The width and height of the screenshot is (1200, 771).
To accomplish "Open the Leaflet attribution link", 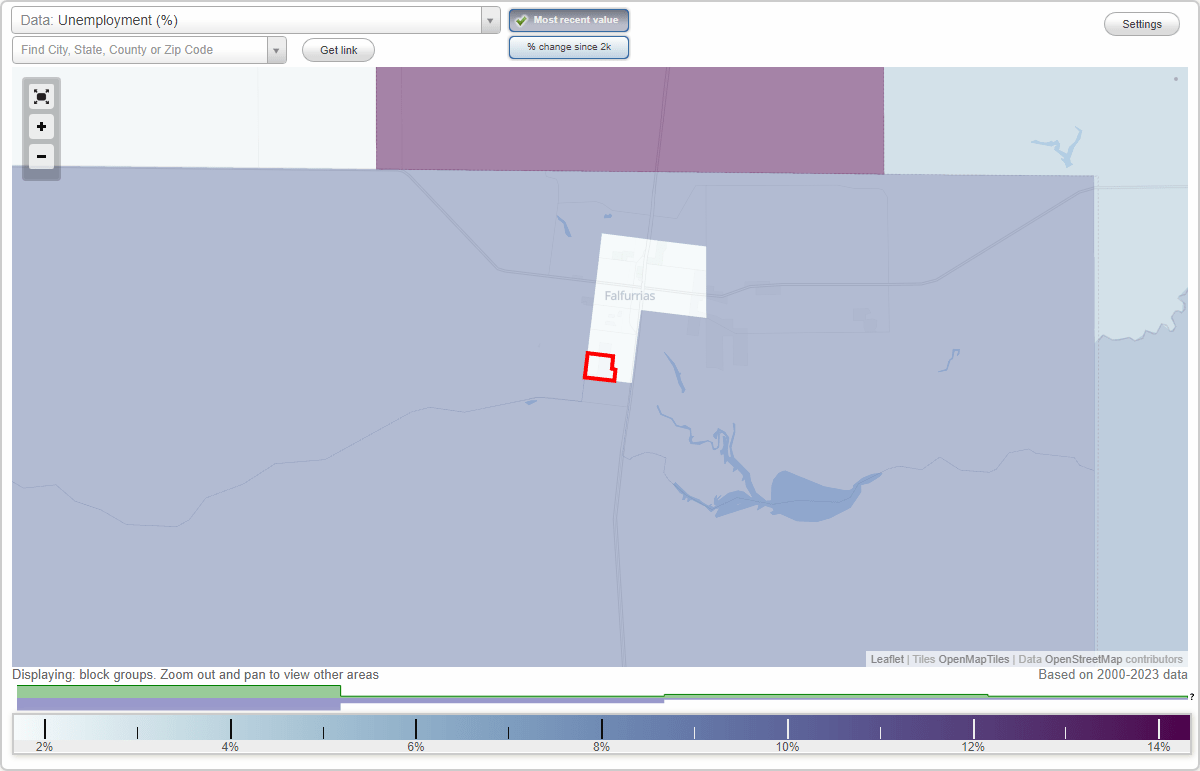I will [x=887, y=659].
